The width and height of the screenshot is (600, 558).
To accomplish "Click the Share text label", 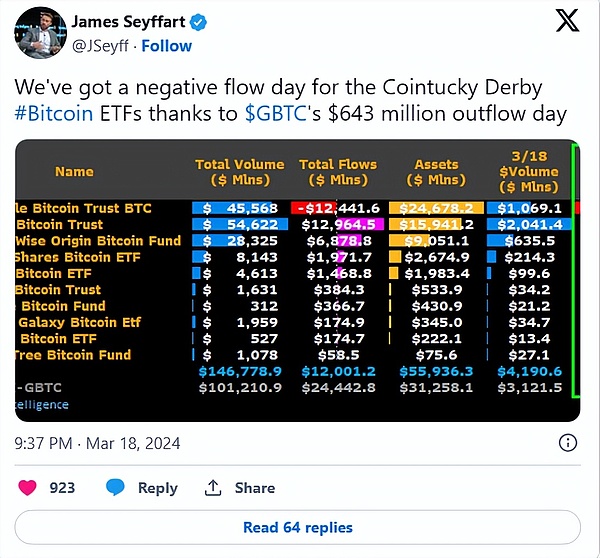I will (x=254, y=488).
